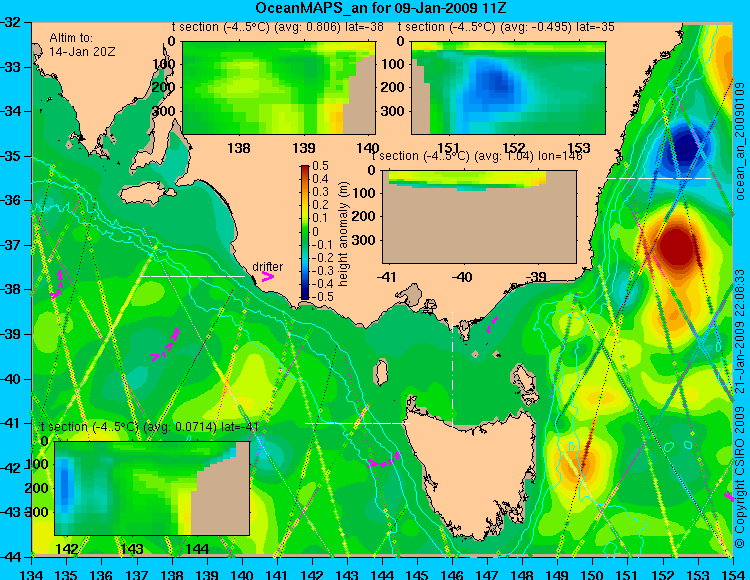Image resolution: width=750 pixels, height=580 pixels.
Task: Click the 0.5 tick on the color bar
Action: pos(320,166)
